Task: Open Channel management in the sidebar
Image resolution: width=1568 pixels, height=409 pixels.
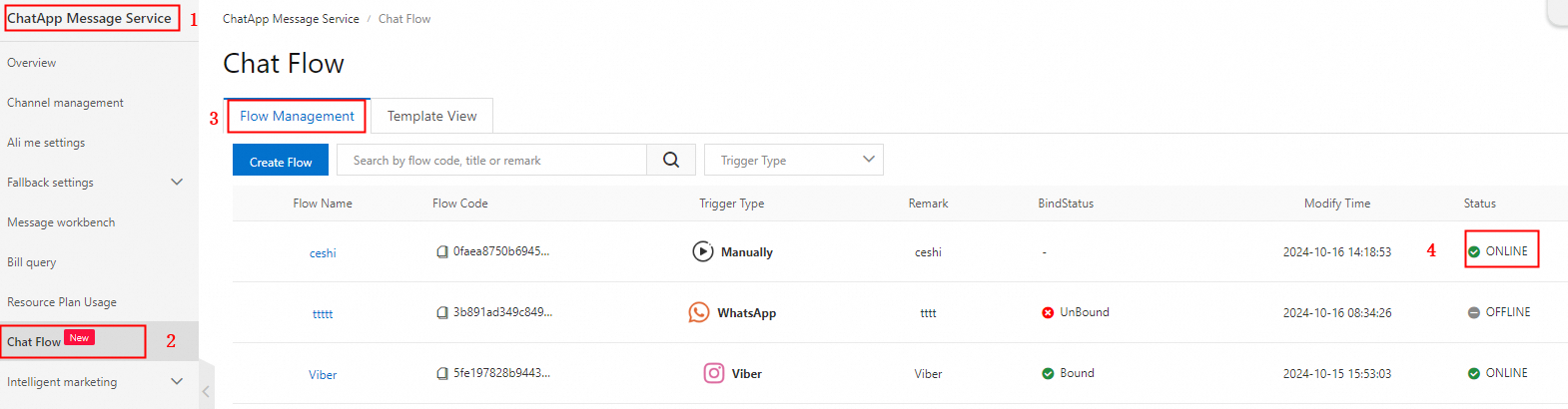Action: pyautogui.click(x=65, y=103)
